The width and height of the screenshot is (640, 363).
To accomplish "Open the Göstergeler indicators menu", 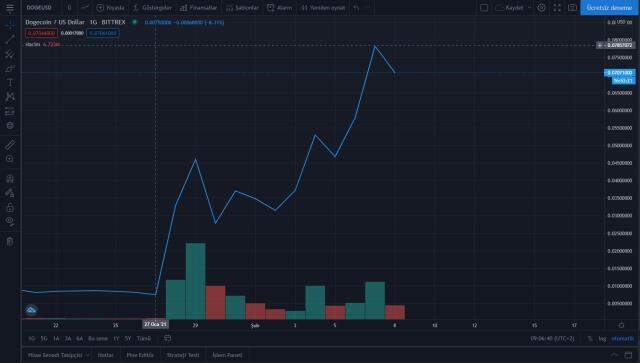I will [153, 7].
